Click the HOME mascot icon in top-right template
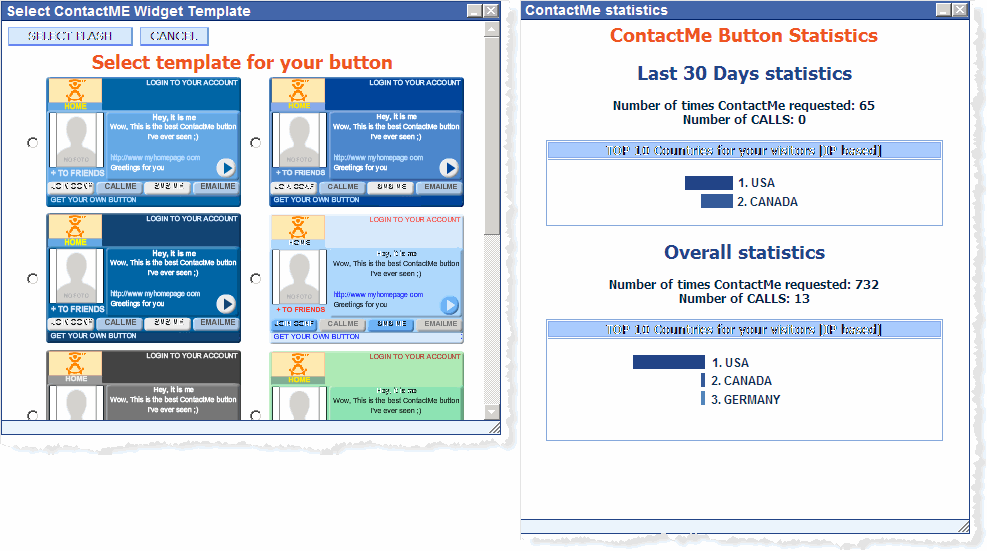The image size is (987, 551). click(x=298, y=94)
